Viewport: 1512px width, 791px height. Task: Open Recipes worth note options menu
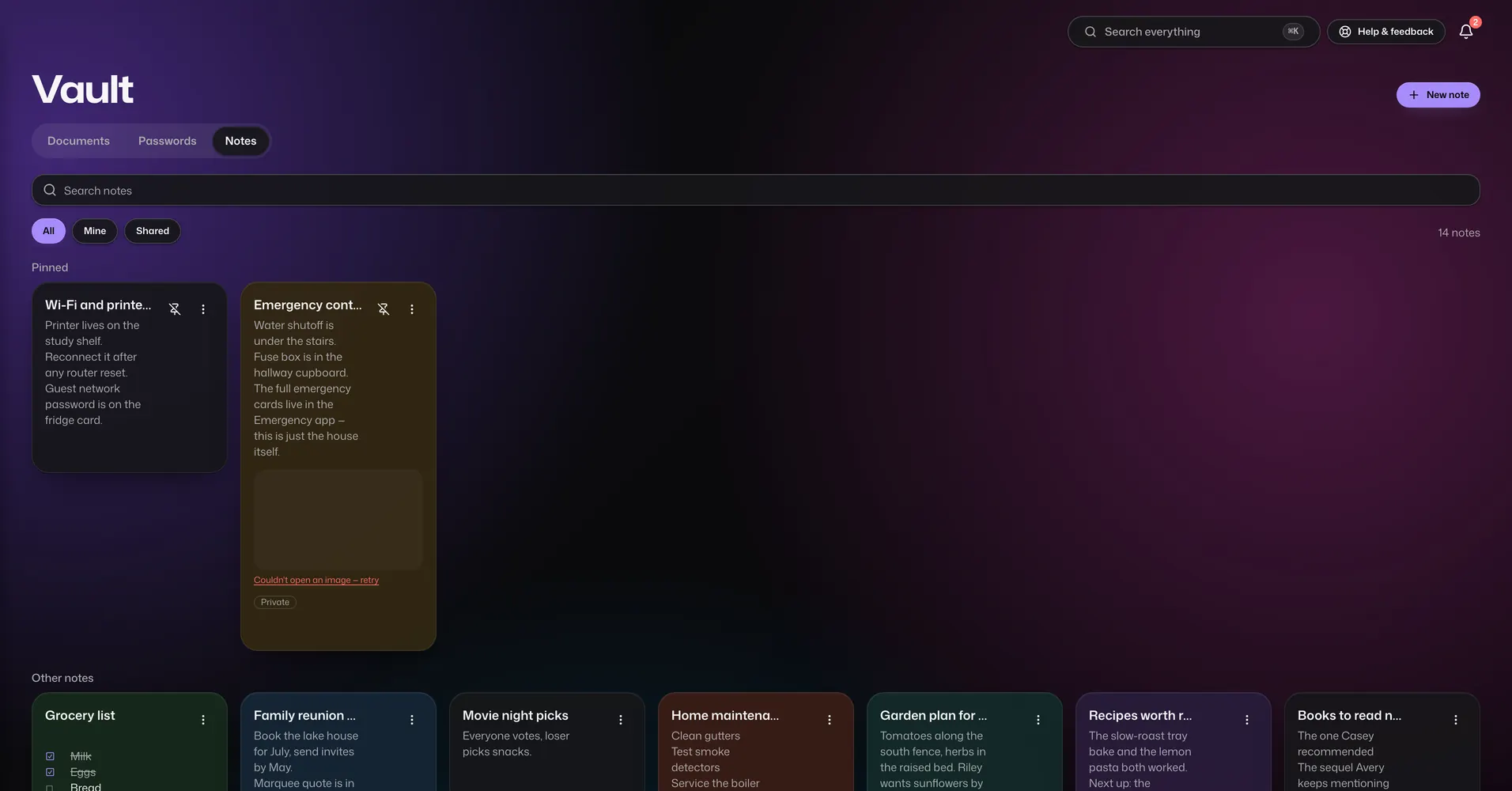pyautogui.click(x=1247, y=720)
